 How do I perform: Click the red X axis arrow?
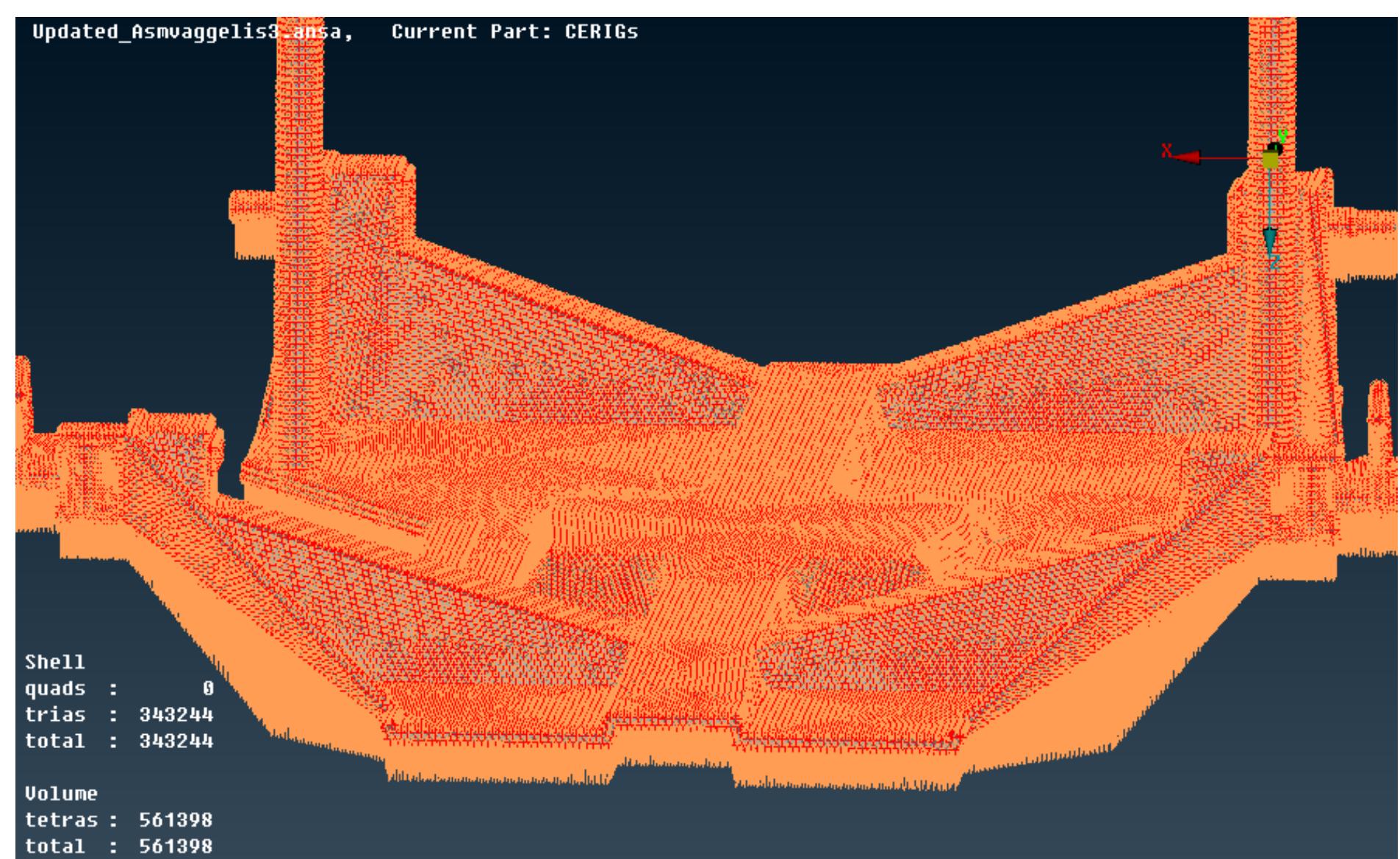1185,157
